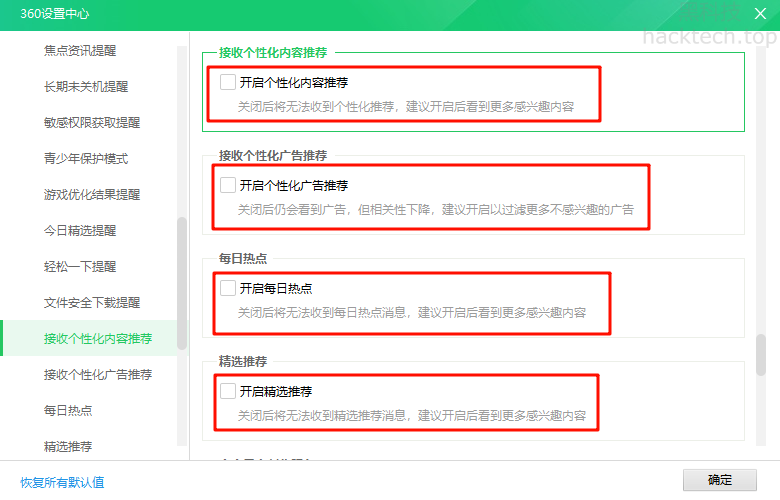Tick the 开启每日热点 checkbox

[x=228, y=288]
